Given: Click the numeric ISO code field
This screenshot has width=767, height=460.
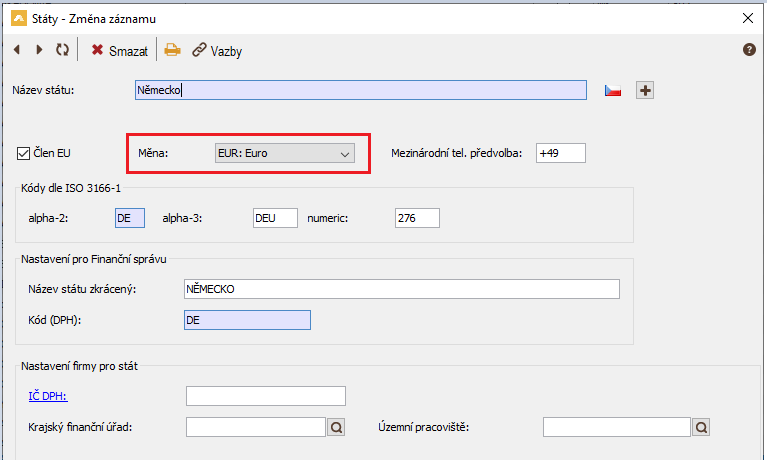Looking at the screenshot, I should coord(416,218).
